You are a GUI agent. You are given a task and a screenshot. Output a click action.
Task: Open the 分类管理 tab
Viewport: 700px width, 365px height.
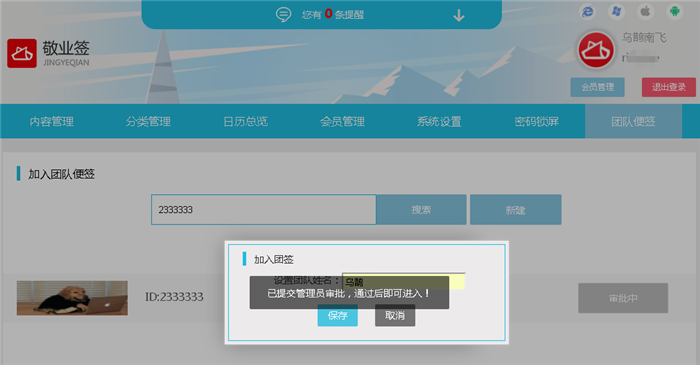click(x=148, y=121)
